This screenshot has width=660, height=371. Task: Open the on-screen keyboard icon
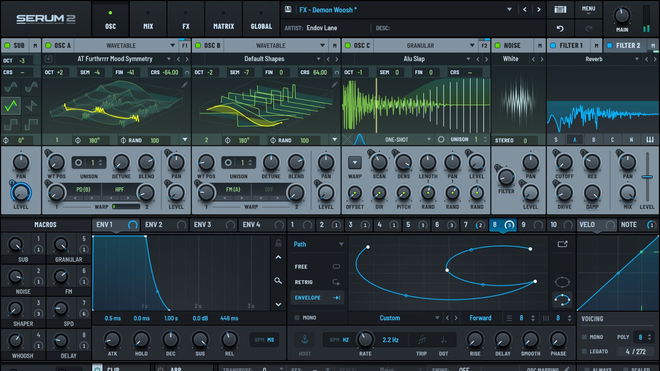[560, 9]
